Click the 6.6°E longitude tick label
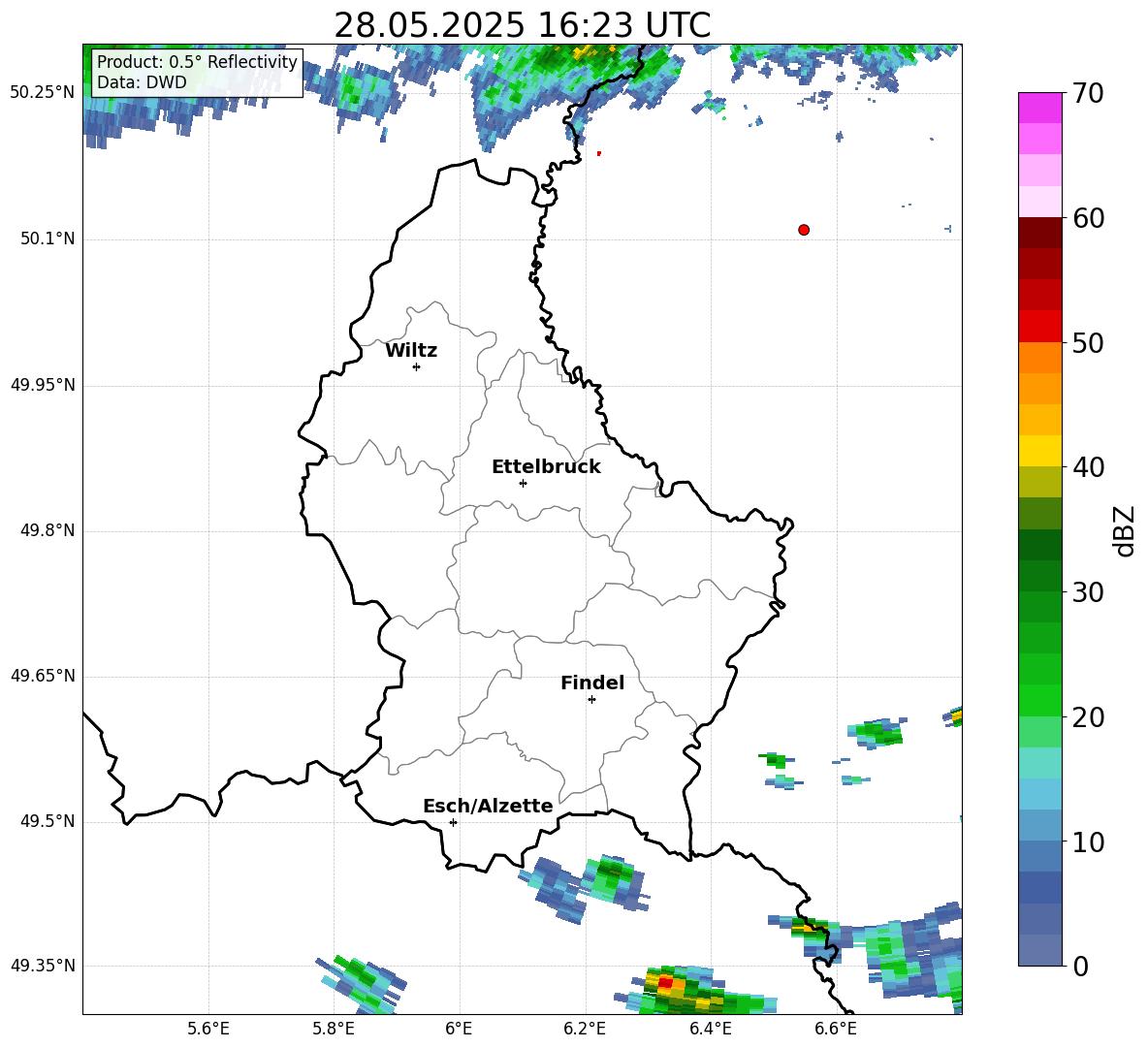 pyautogui.click(x=836, y=1029)
